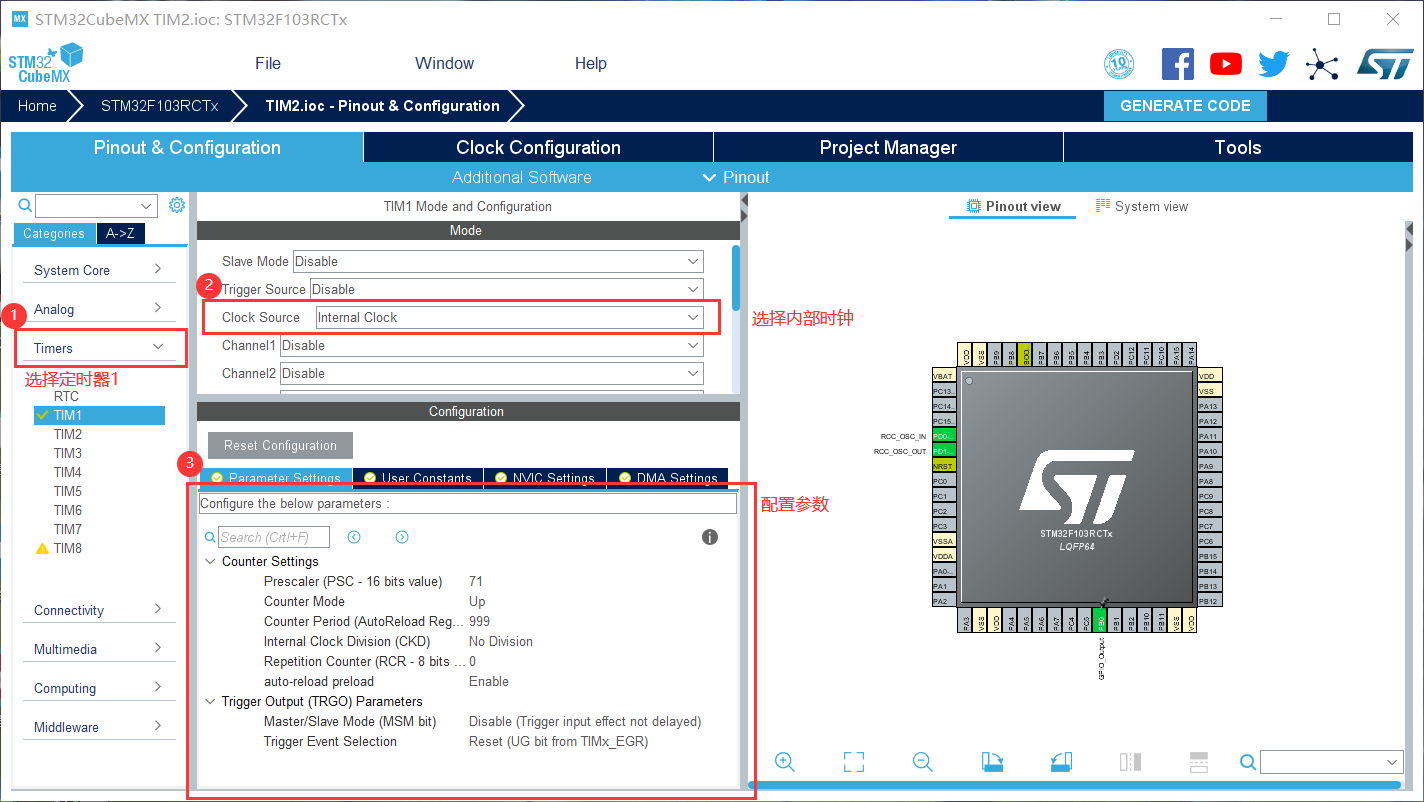Open the categories settings gear
This screenshot has width=1424, height=802.
pyautogui.click(x=177, y=205)
